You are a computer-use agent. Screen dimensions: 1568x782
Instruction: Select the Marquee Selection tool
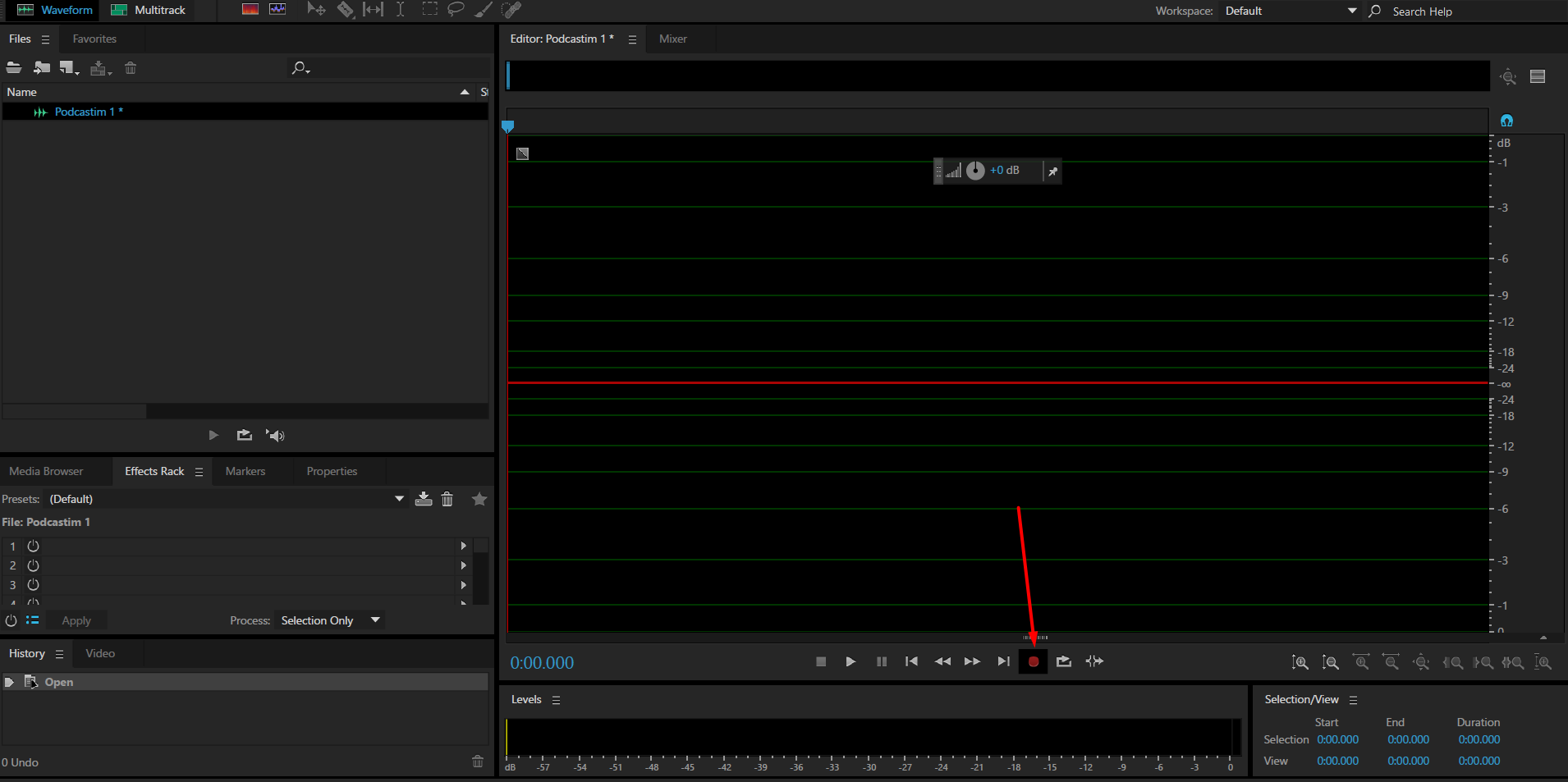pyautogui.click(x=429, y=10)
